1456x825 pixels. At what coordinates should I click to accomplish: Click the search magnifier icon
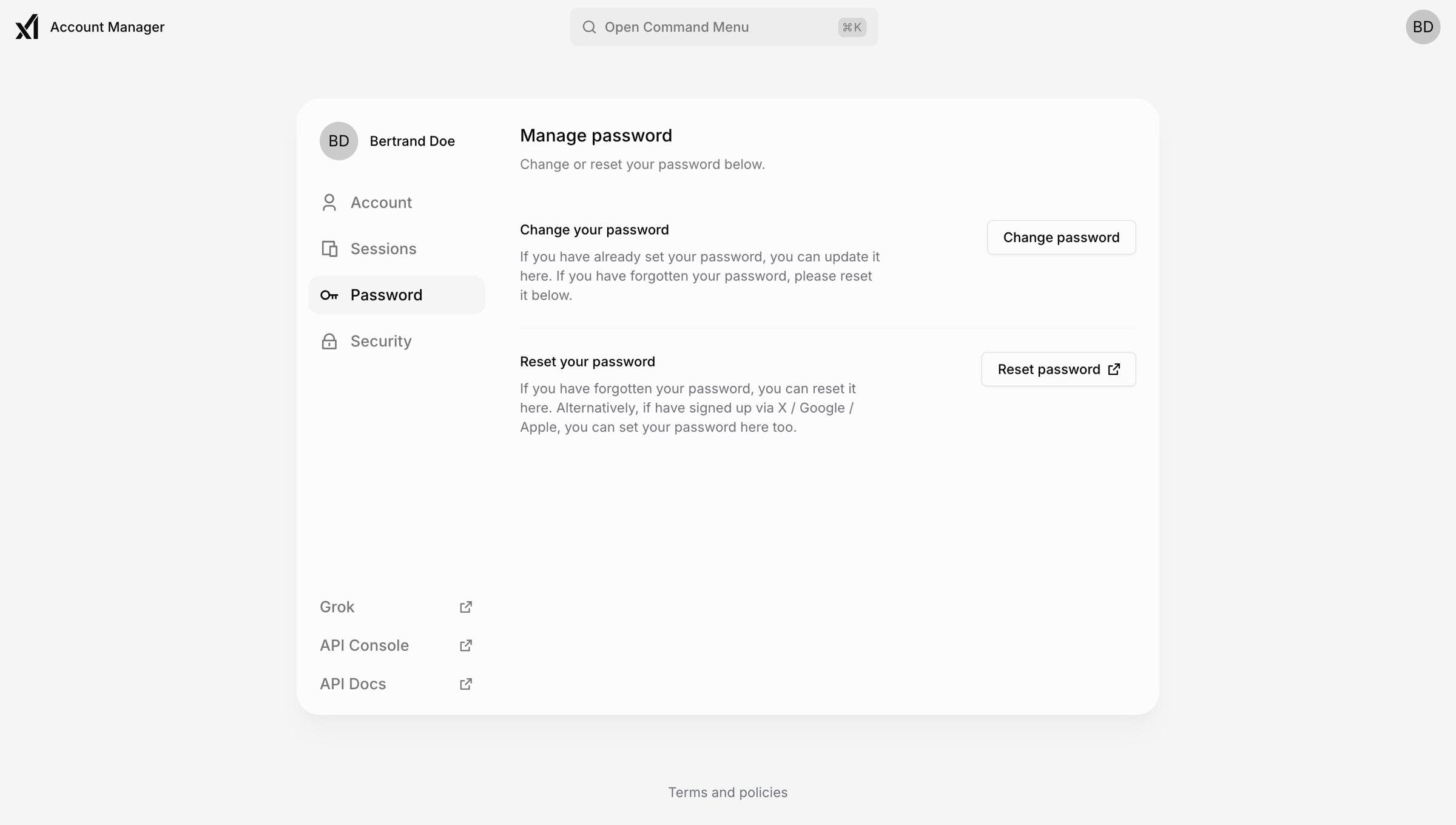(589, 27)
